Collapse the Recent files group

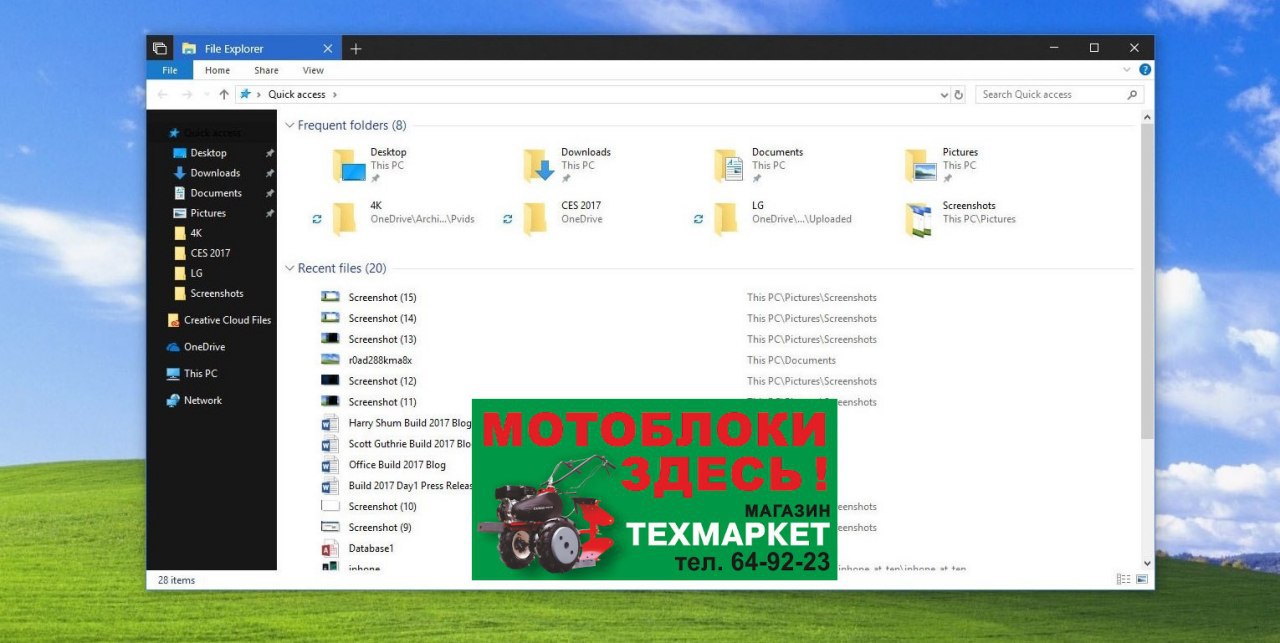point(290,268)
